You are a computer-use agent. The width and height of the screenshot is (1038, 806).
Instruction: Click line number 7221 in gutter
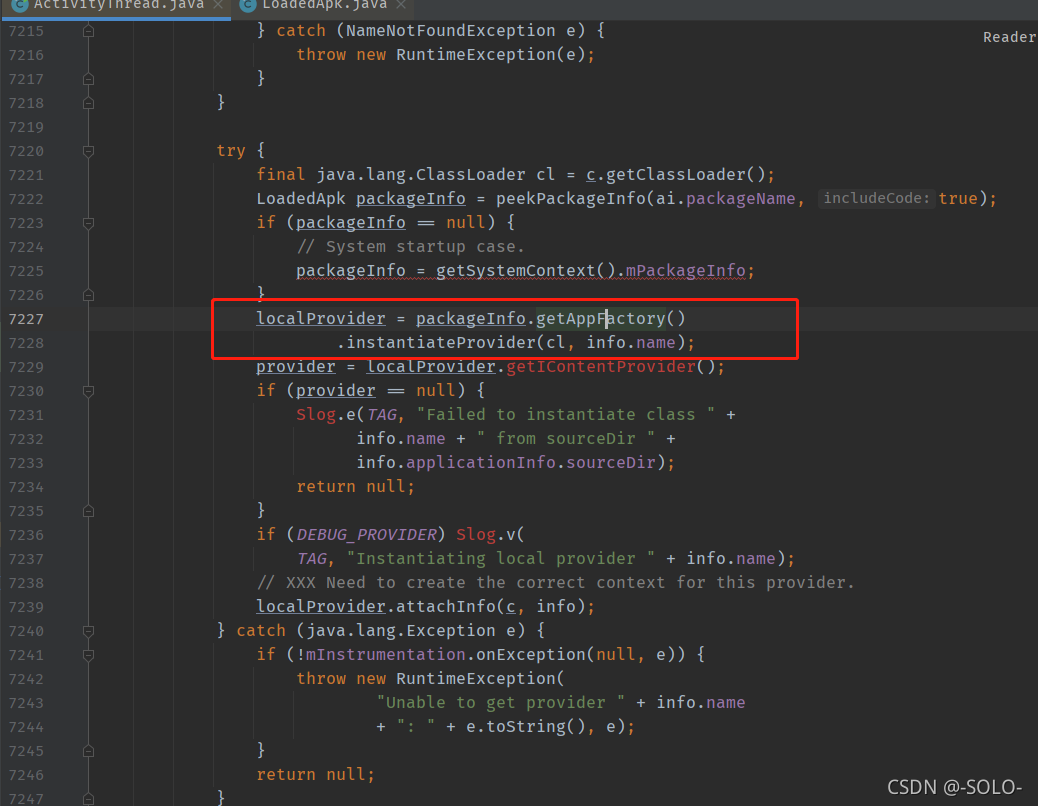click(26, 175)
